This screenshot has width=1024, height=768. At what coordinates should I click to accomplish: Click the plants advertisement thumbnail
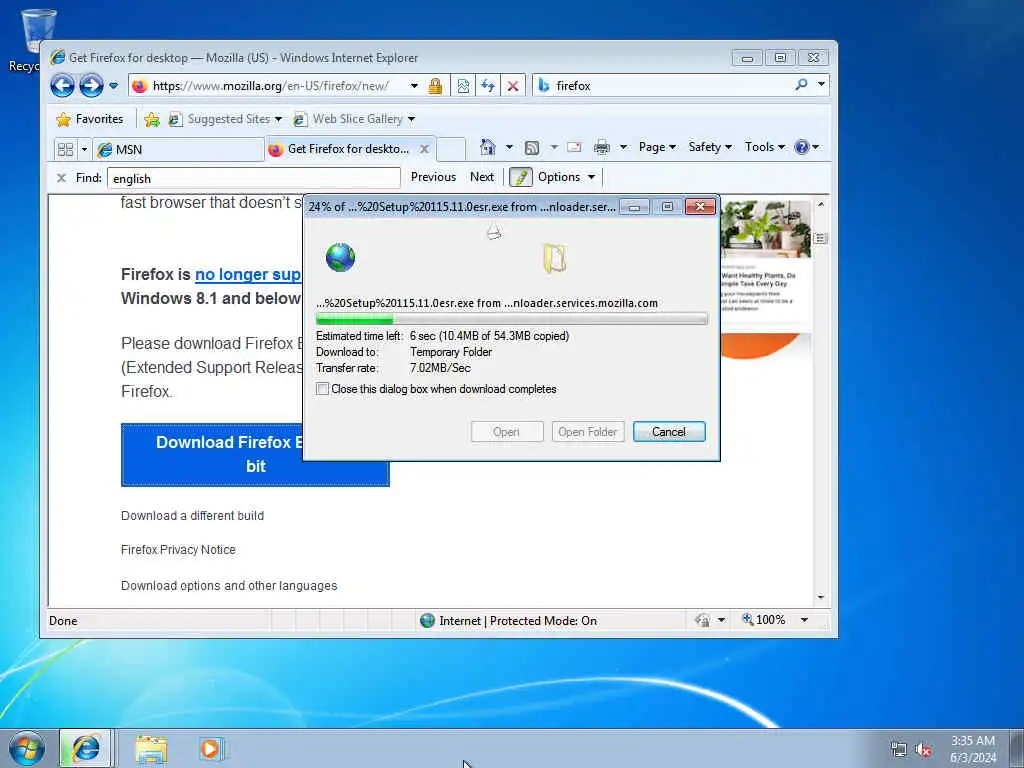pos(765,229)
